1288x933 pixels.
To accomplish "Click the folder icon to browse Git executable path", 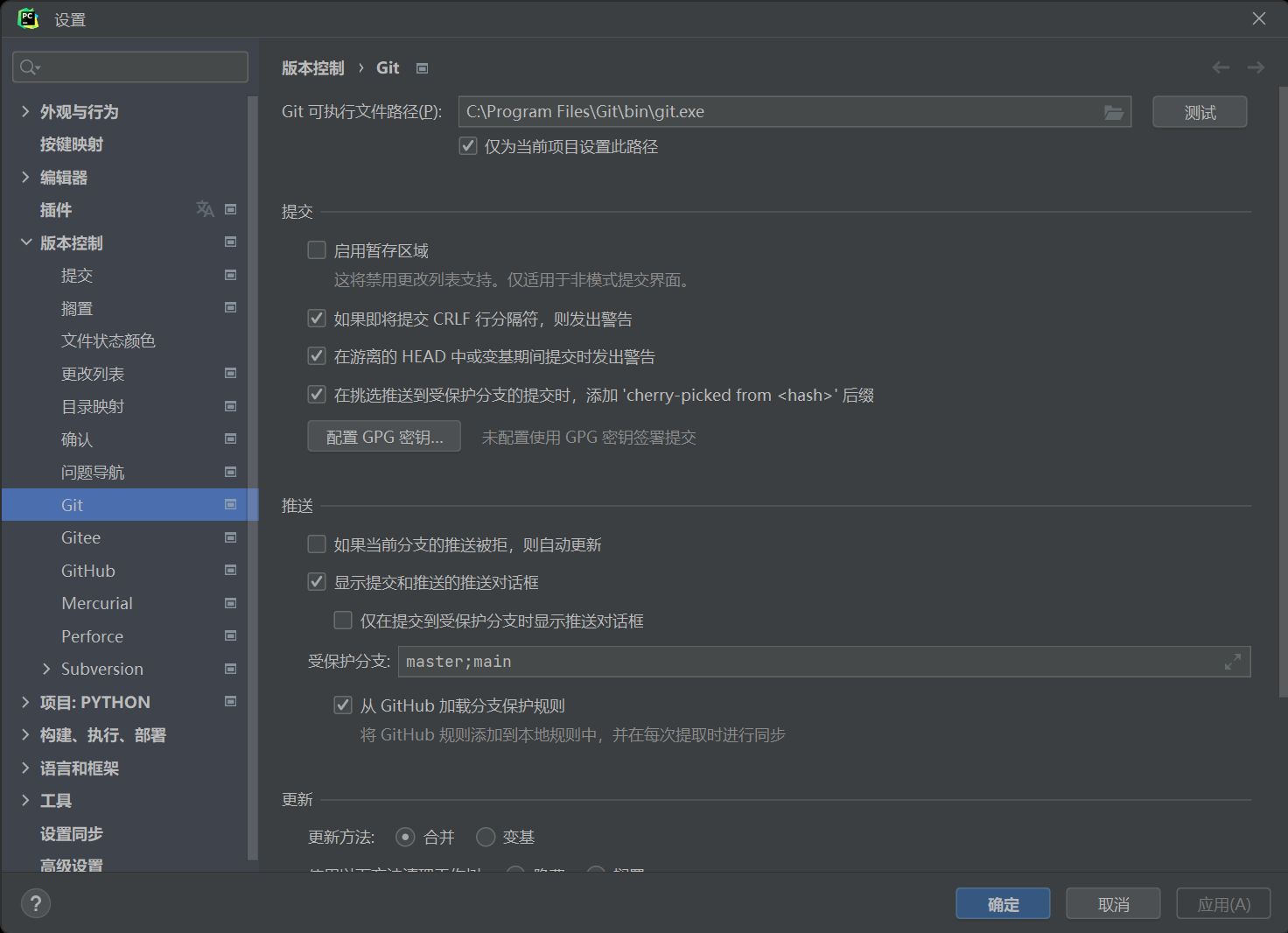I will (x=1113, y=112).
